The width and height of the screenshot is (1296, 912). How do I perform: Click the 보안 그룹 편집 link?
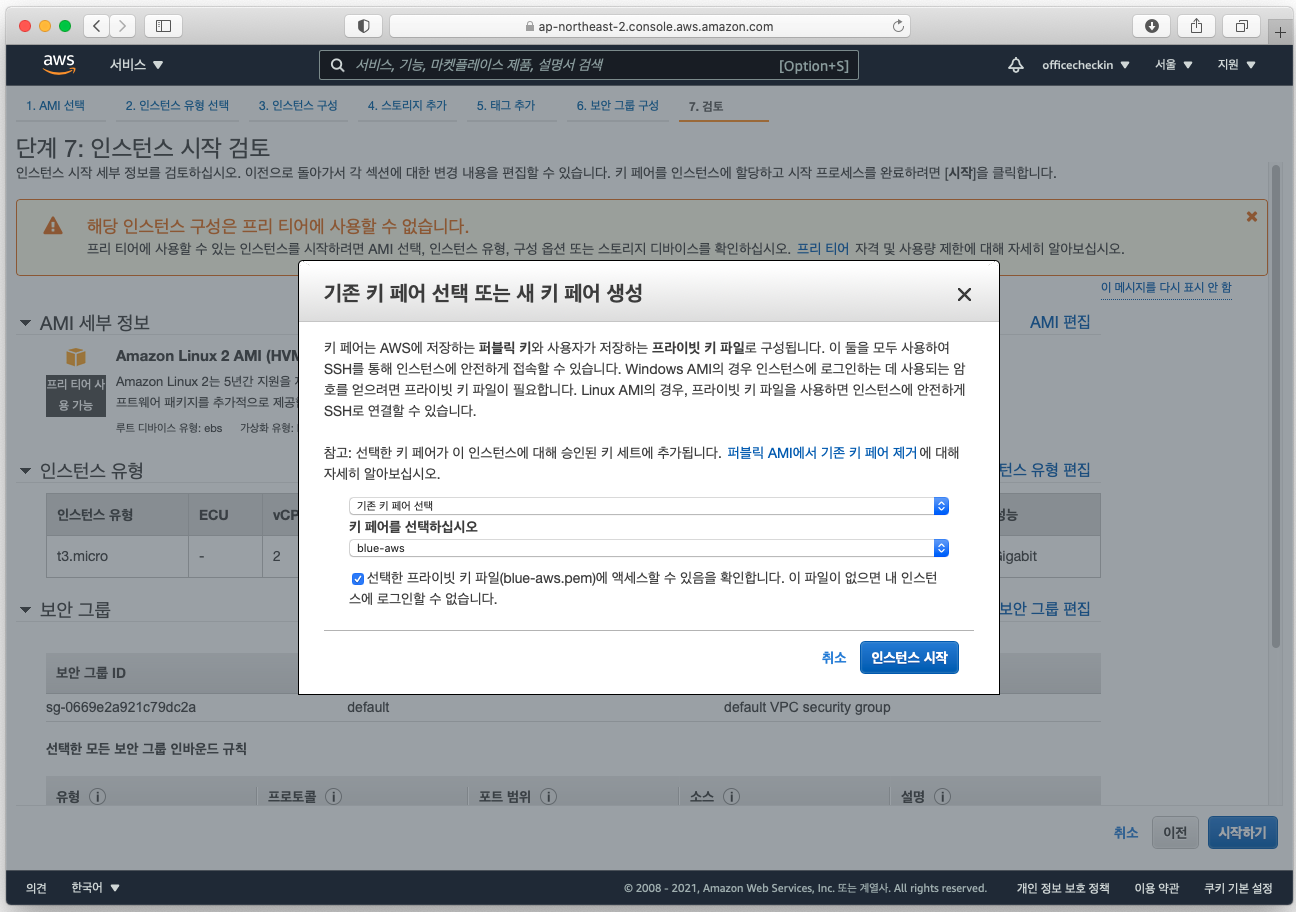coord(1045,608)
